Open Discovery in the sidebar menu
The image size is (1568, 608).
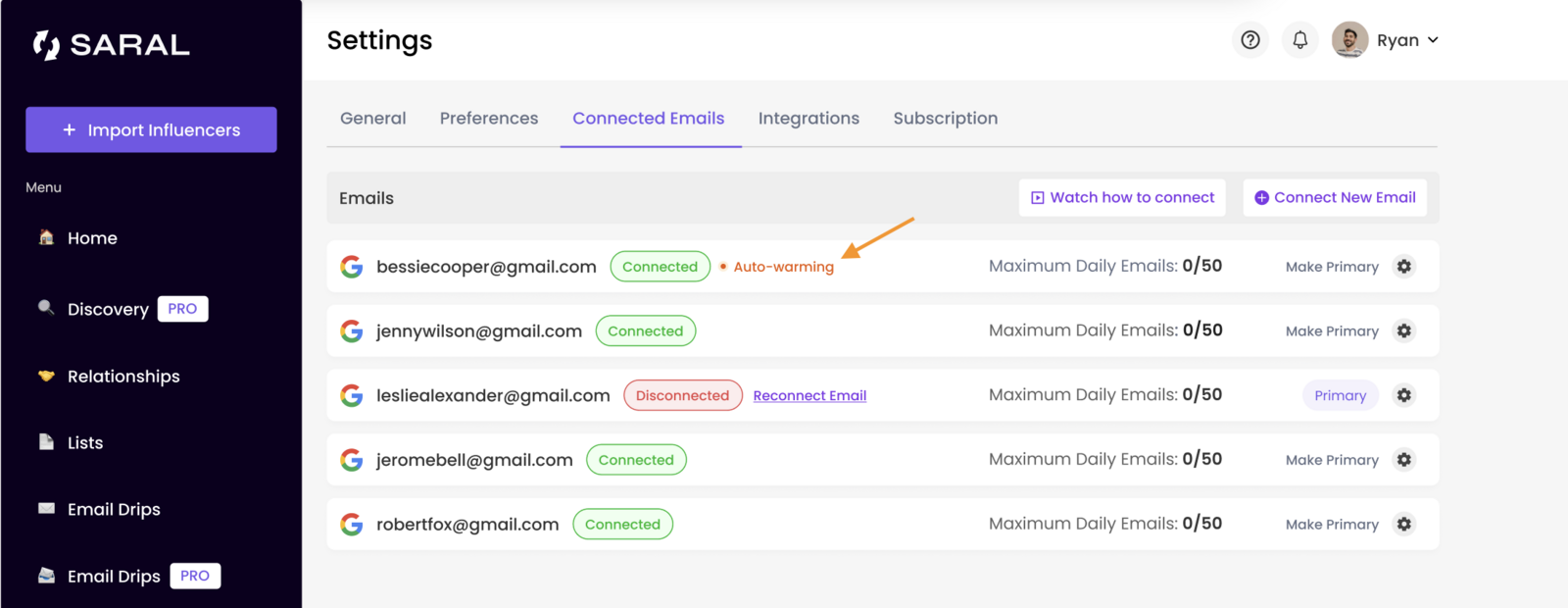(x=108, y=309)
